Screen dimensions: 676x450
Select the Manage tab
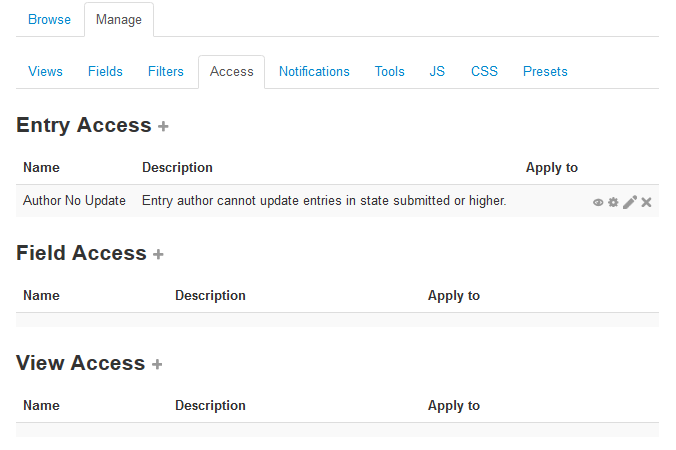(118, 19)
